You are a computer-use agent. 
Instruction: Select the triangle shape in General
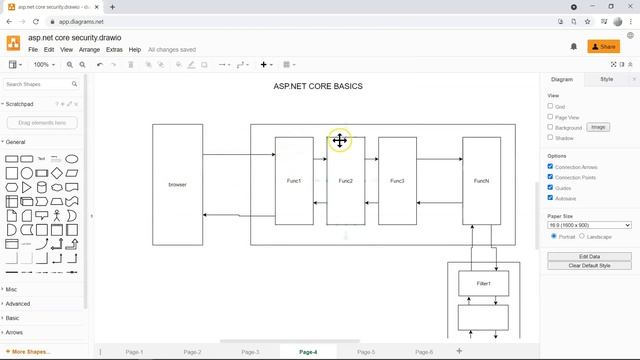(x=27, y=187)
